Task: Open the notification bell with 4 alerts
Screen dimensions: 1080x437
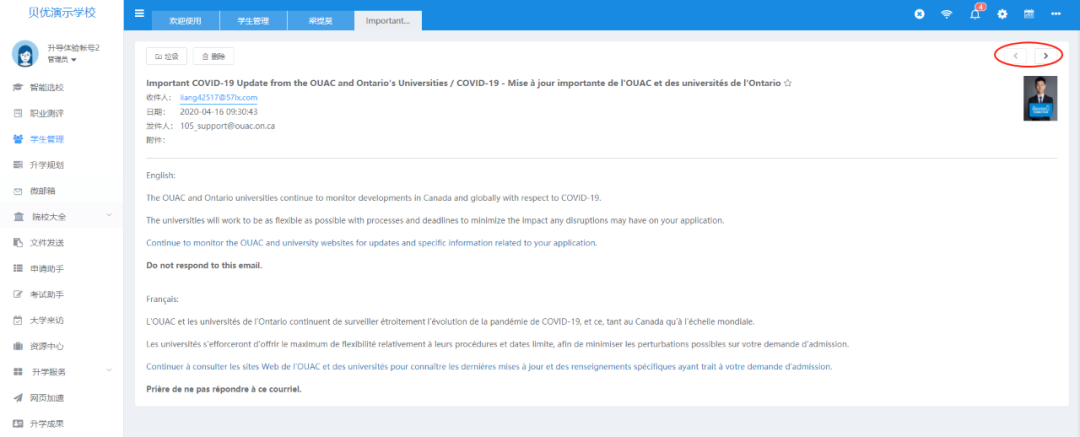Action: tap(975, 14)
